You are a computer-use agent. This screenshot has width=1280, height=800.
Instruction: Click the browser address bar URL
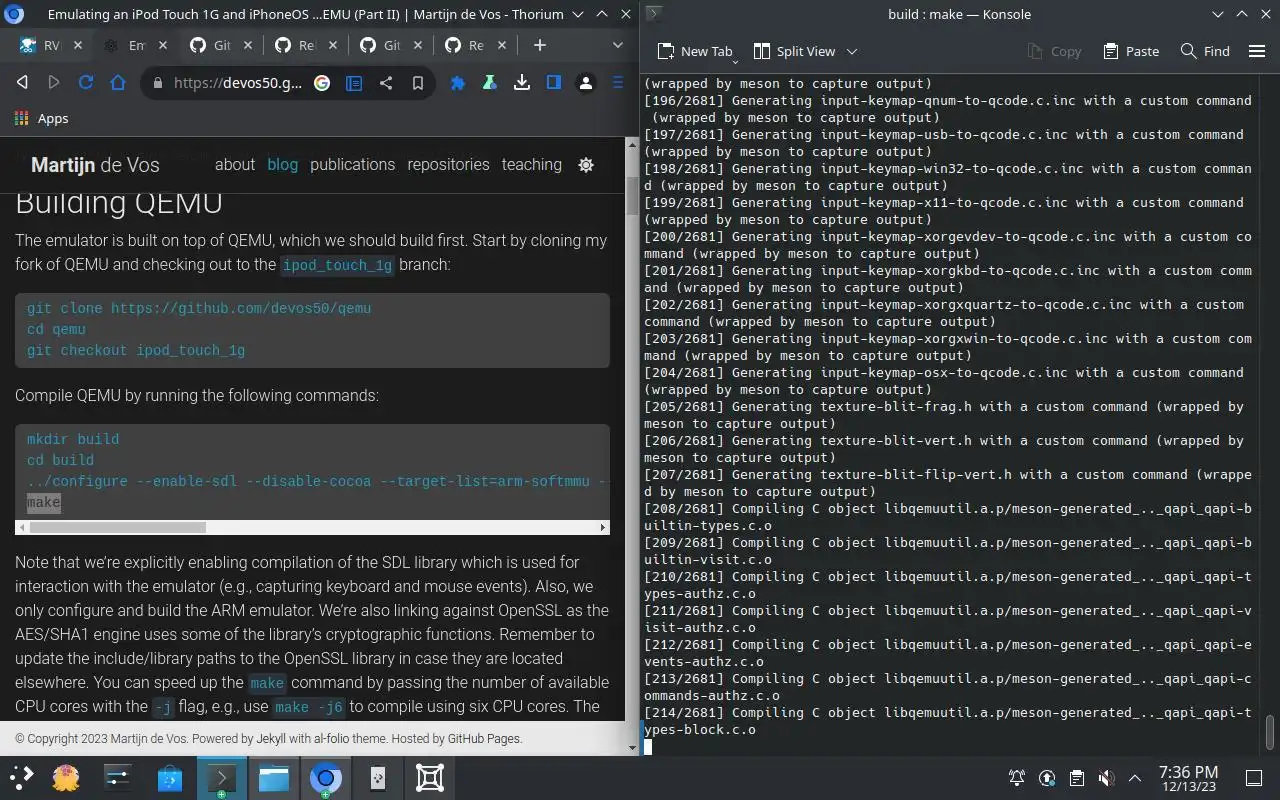coord(238,83)
